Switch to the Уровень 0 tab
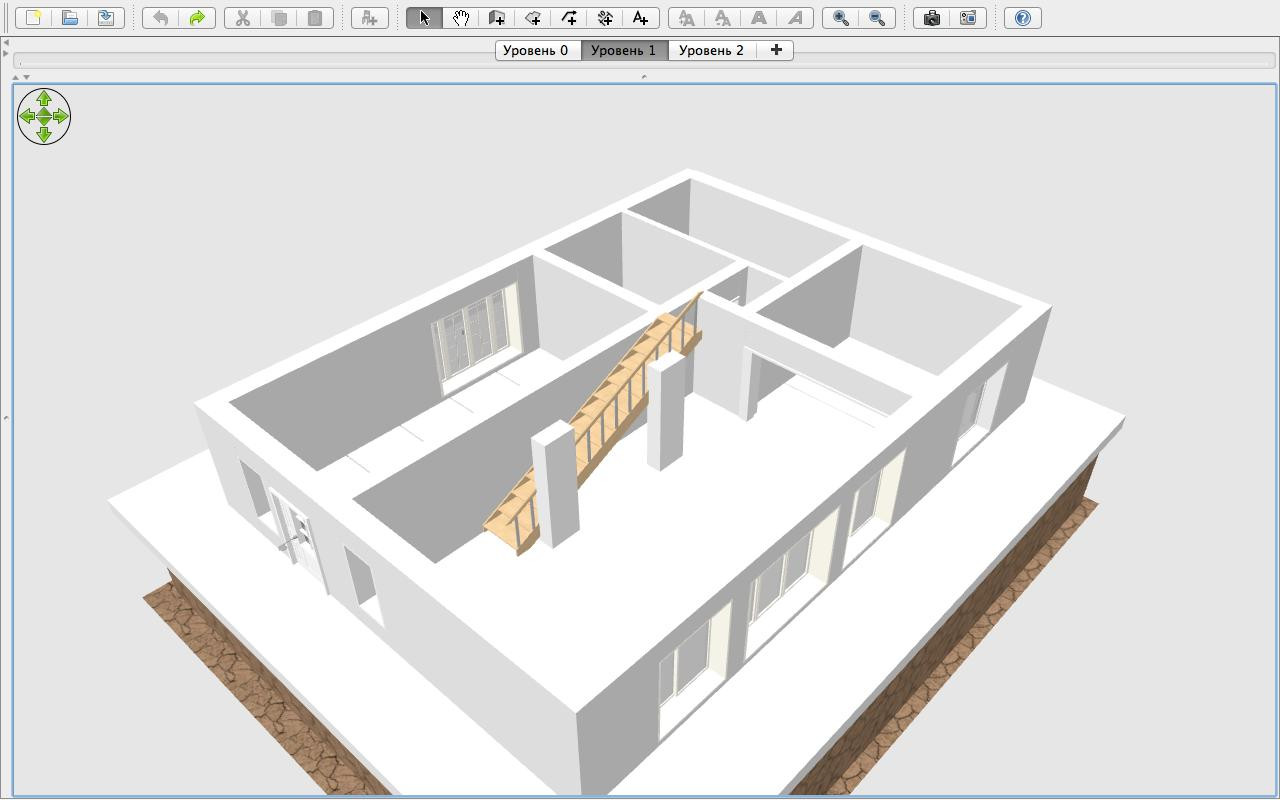Screen dimensions: 1280x800 536,50
